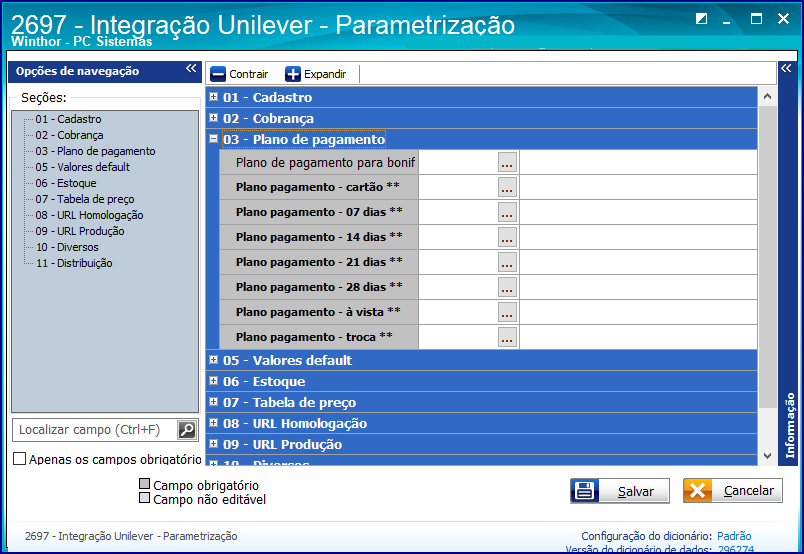Click the 'Plano pagamento - 28 dias **' label

click(x=319, y=287)
